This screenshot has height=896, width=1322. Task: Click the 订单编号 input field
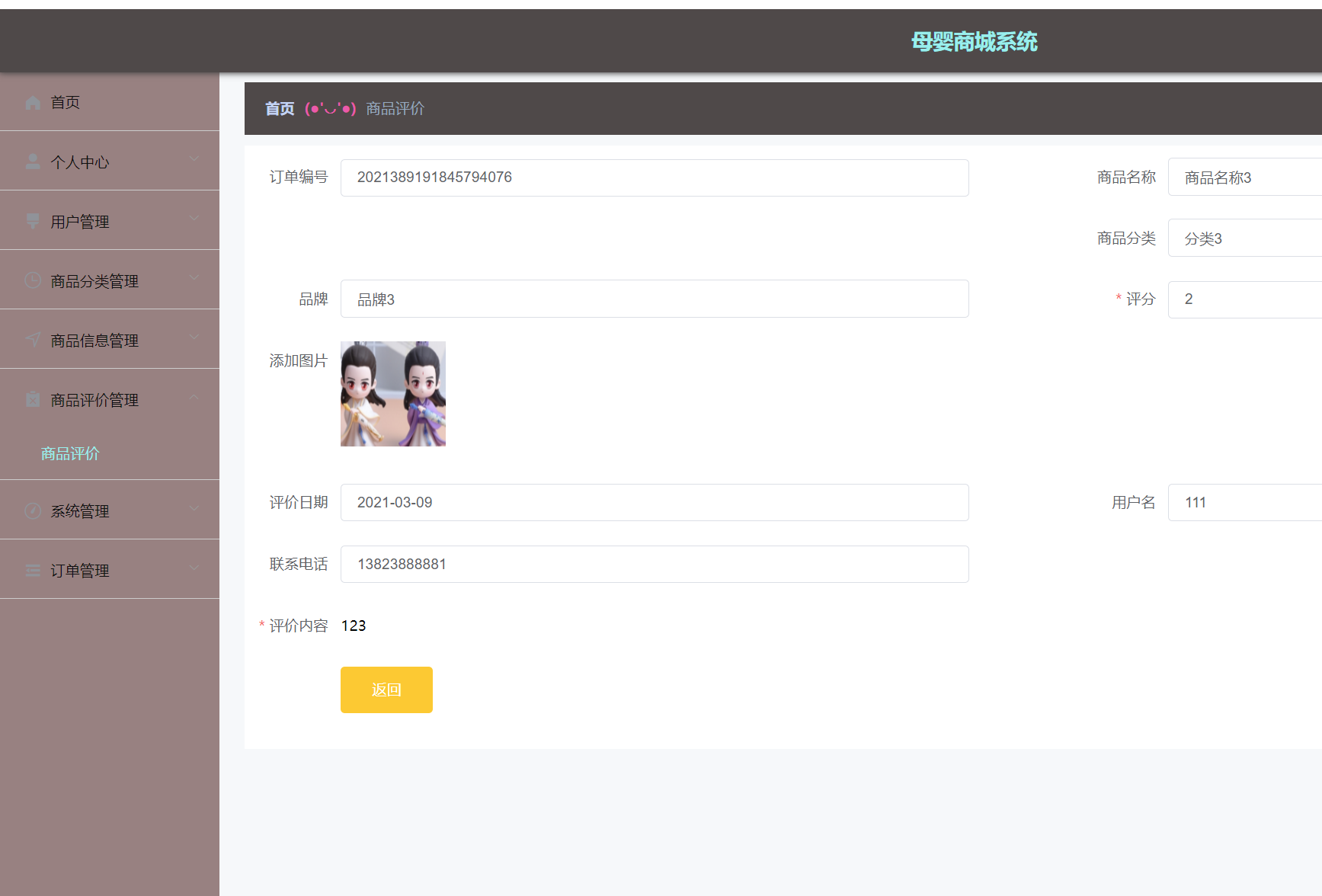coord(655,178)
